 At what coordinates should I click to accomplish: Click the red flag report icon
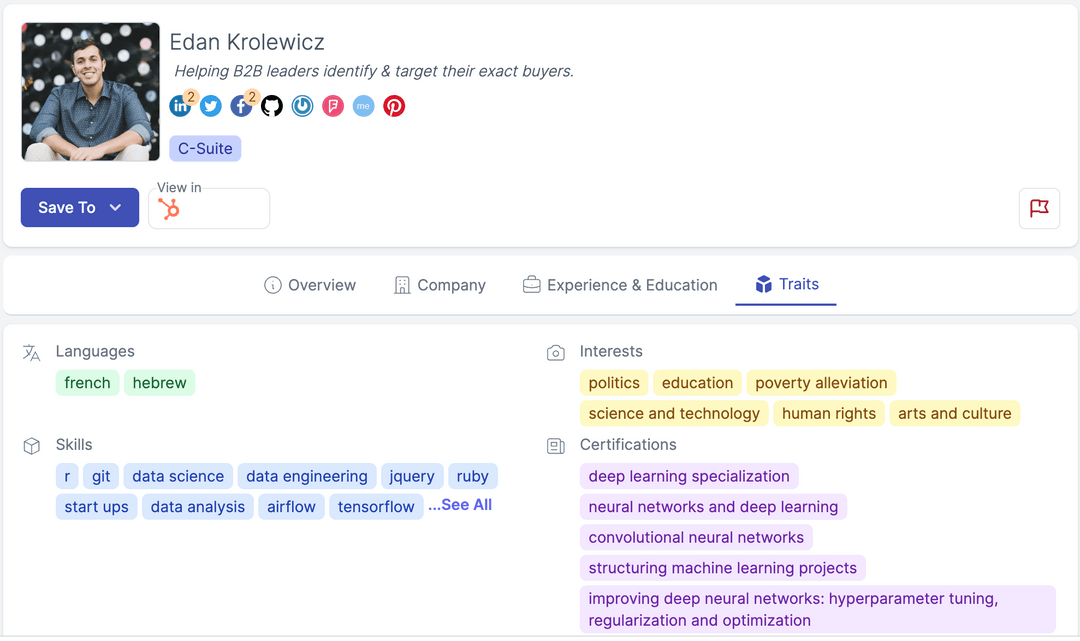tap(1039, 208)
